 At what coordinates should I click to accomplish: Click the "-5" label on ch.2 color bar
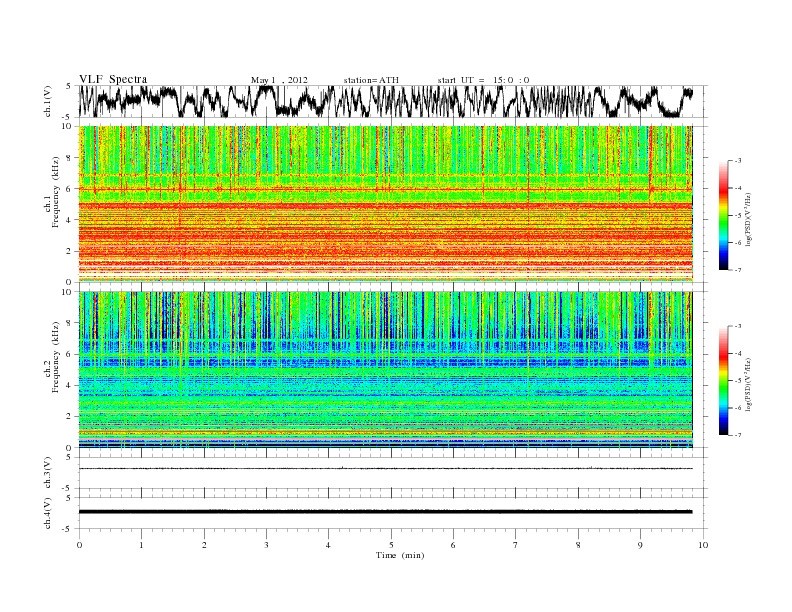[x=737, y=381]
